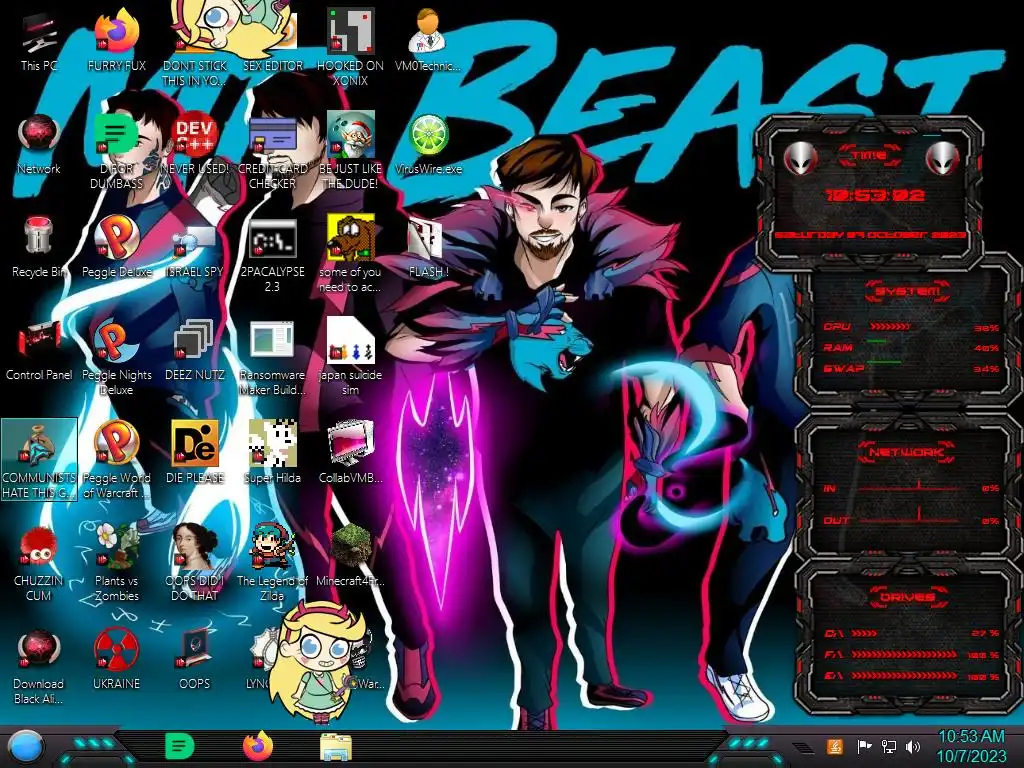Click the F:\ drive usage bar
Image resolution: width=1024 pixels, height=768 pixels.
click(904, 654)
